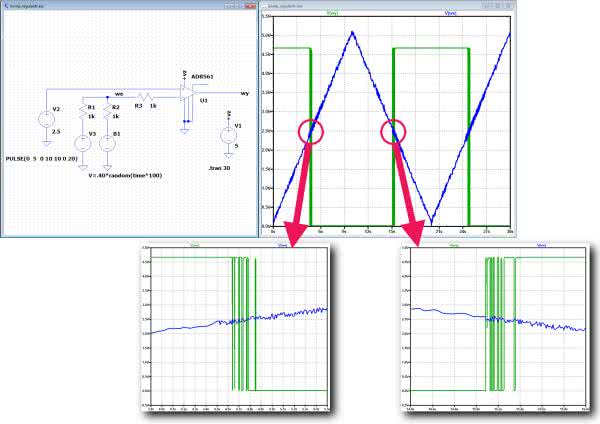Click the V2 voltage source symbol
Image resolution: width=600 pixels, height=424 pixels.
coord(45,118)
